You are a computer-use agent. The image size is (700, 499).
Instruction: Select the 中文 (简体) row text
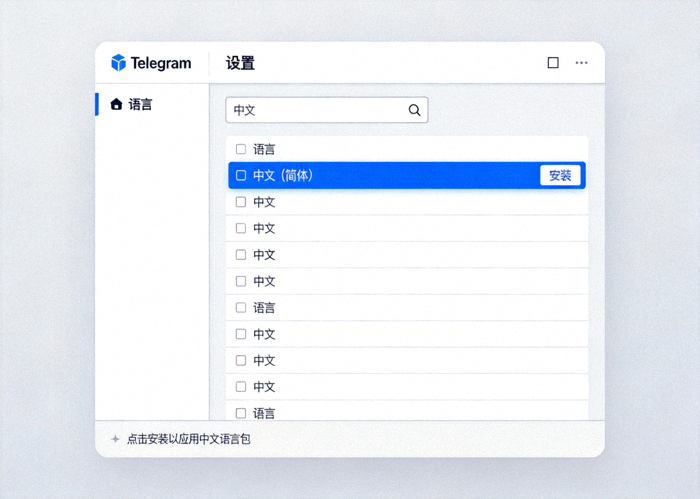click(x=283, y=175)
